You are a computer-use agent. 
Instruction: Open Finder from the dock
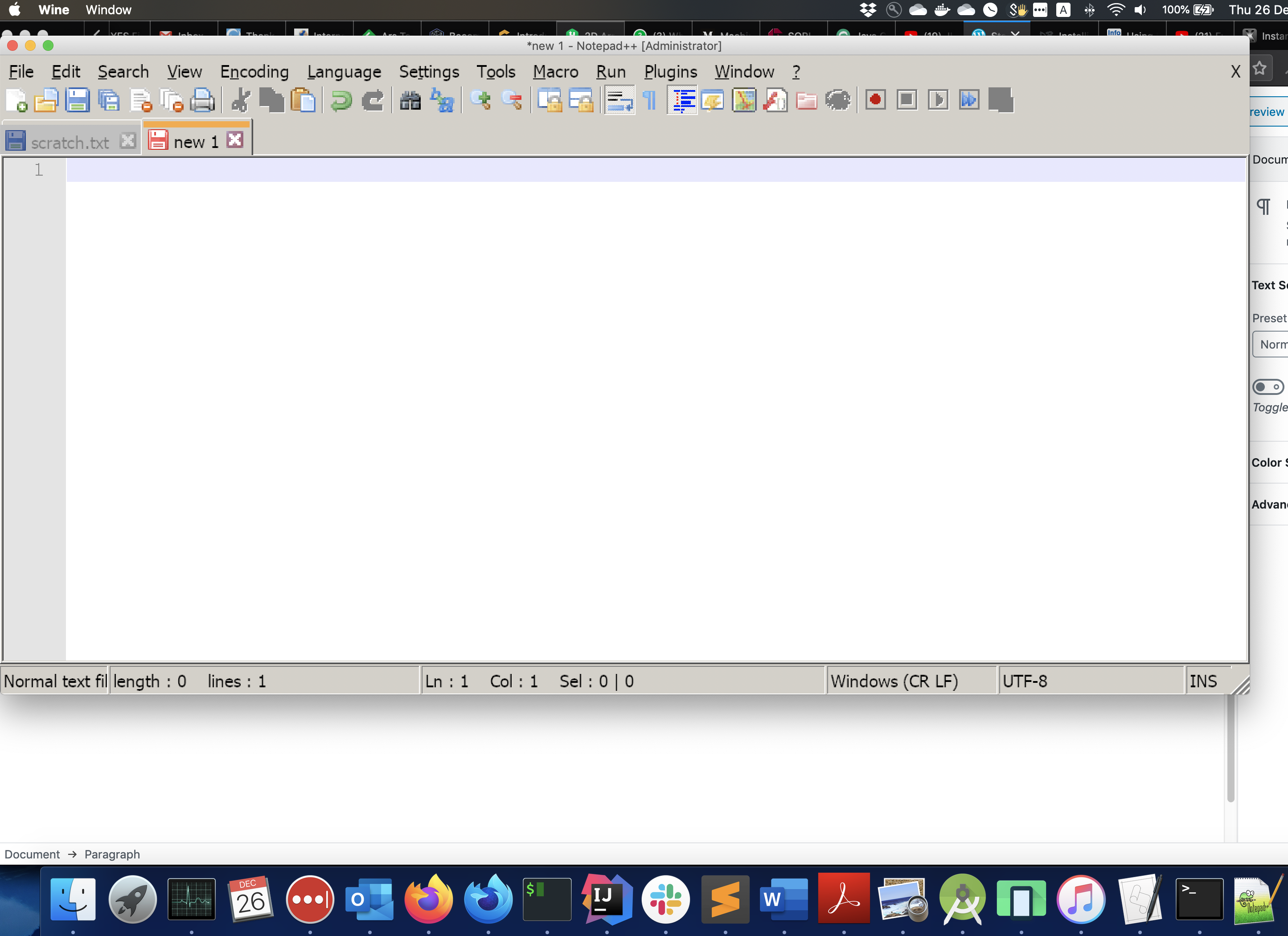73,899
